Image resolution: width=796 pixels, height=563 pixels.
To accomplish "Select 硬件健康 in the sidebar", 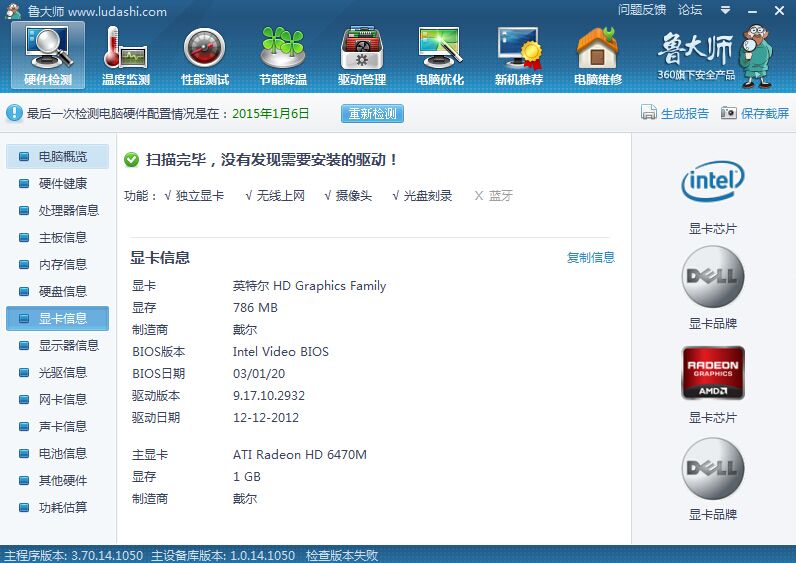I will pos(57,183).
